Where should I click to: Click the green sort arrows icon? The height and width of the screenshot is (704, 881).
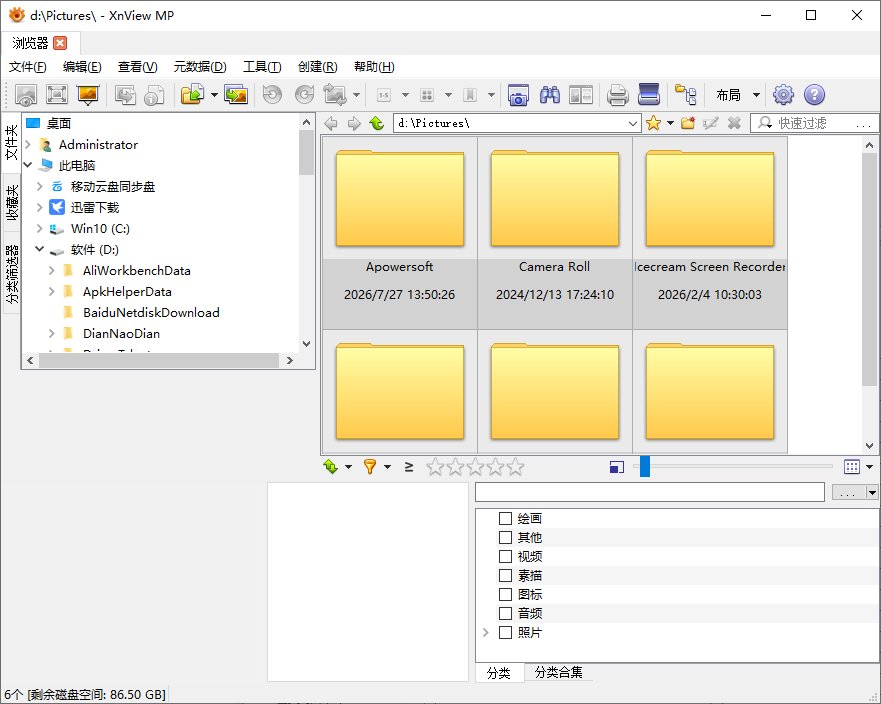(330, 466)
